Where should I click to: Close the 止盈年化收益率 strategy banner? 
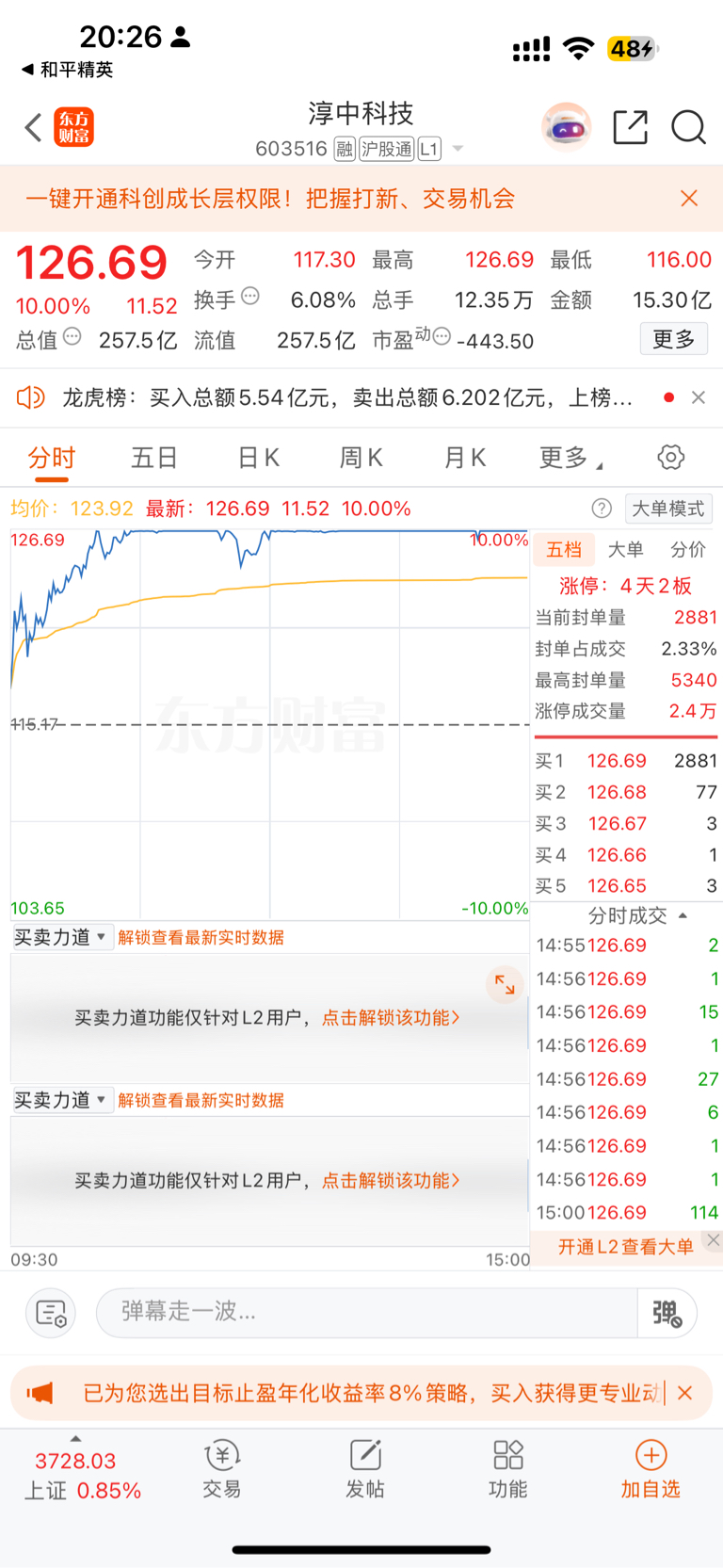(684, 1393)
